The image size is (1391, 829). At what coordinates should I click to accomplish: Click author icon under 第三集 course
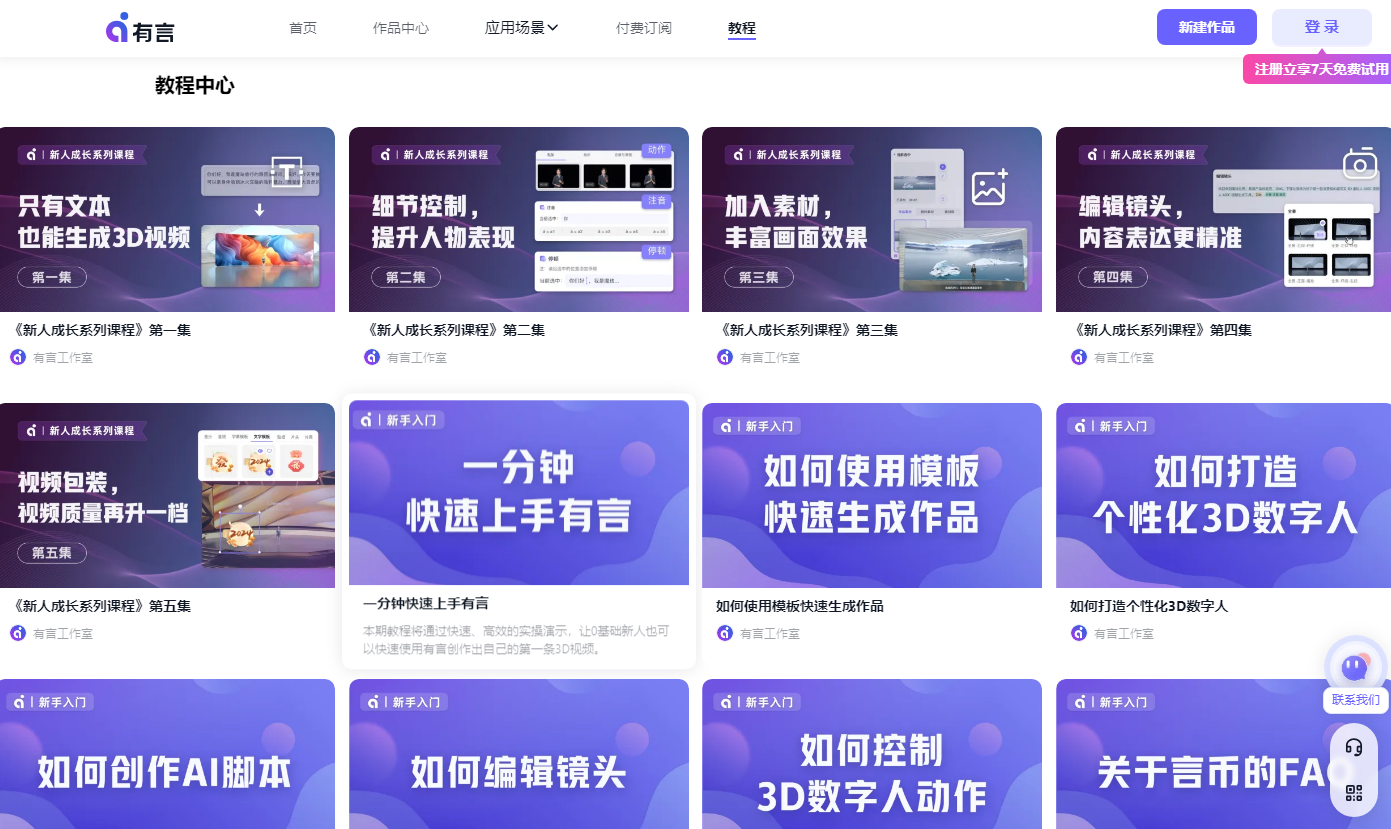click(725, 357)
